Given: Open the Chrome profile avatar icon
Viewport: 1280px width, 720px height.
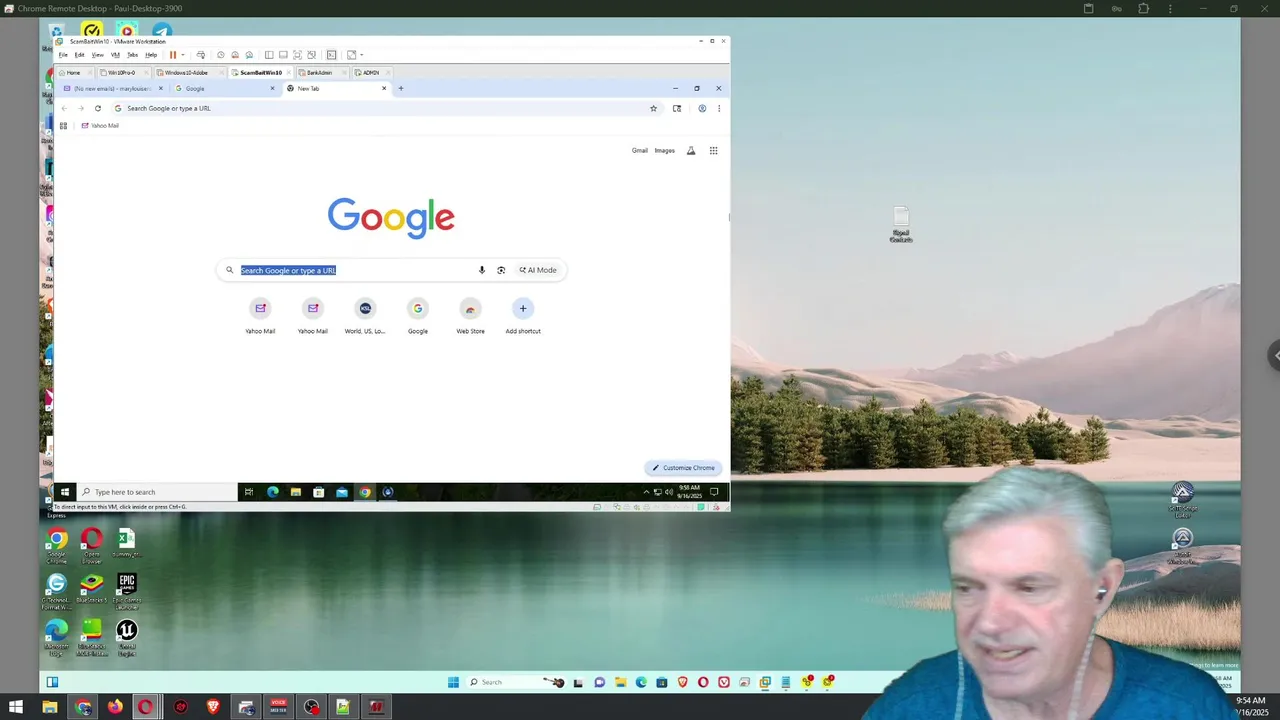Looking at the screenshot, I should 702,108.
